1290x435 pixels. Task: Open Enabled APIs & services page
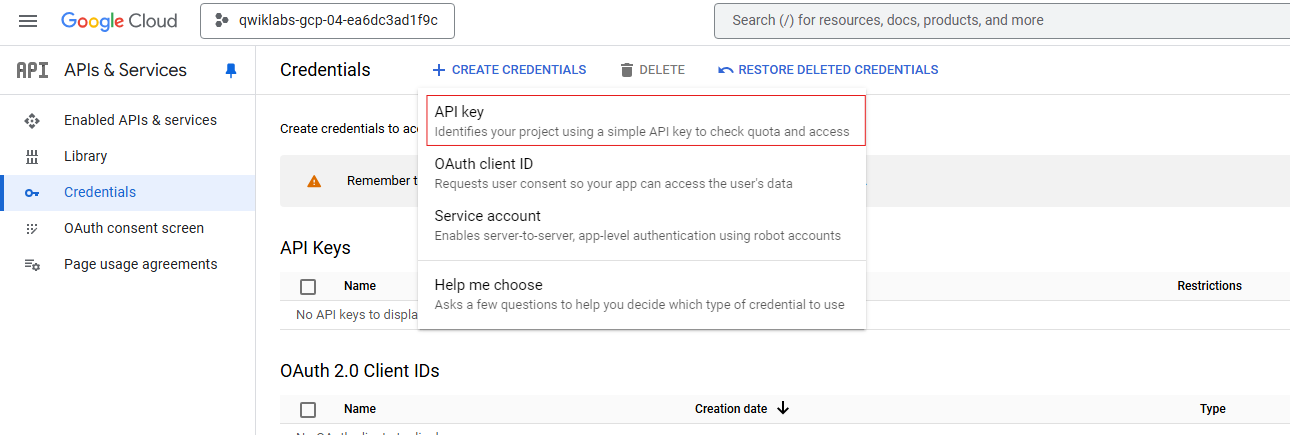(140, 120)
